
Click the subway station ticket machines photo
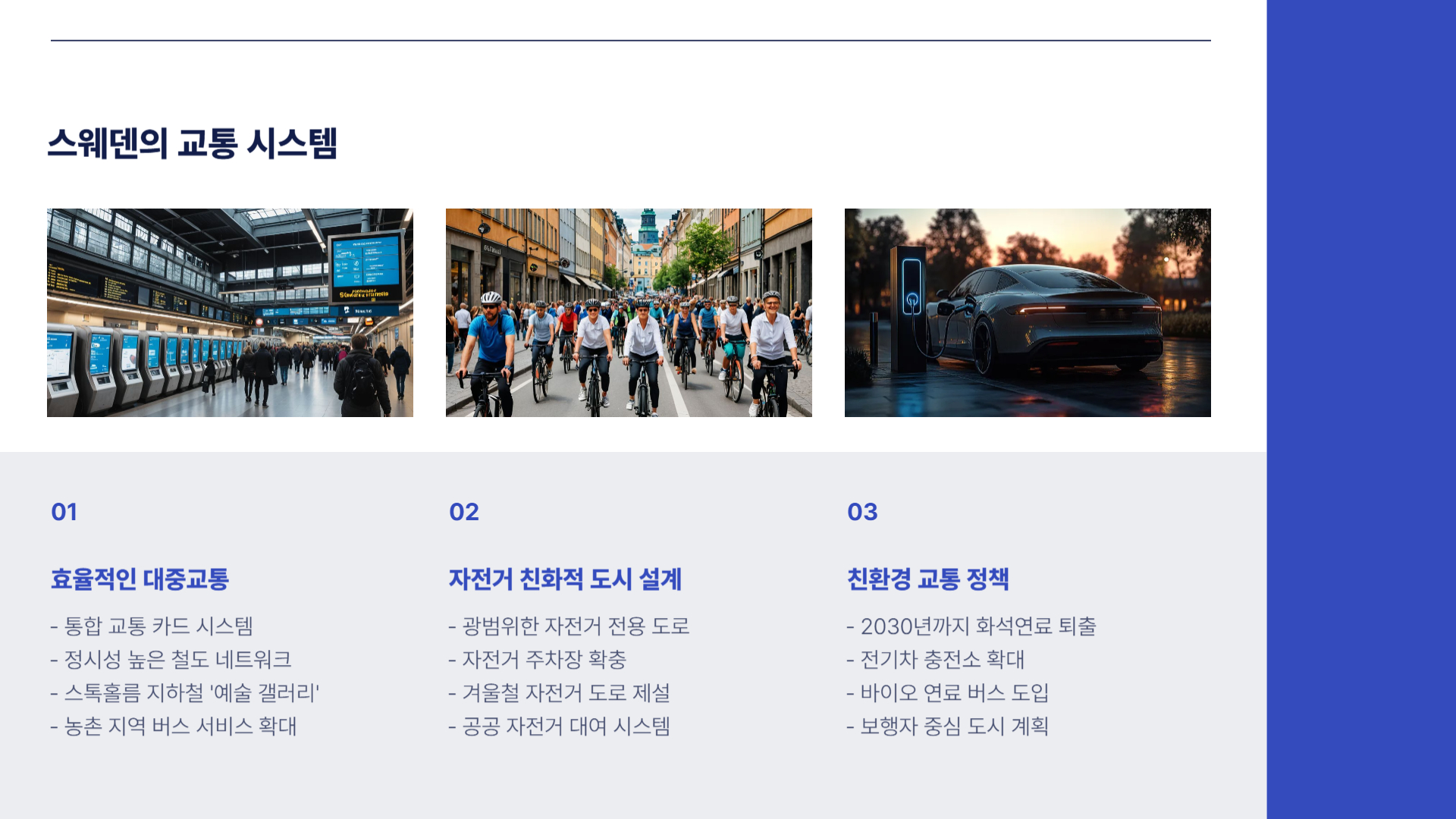point(230,312)
